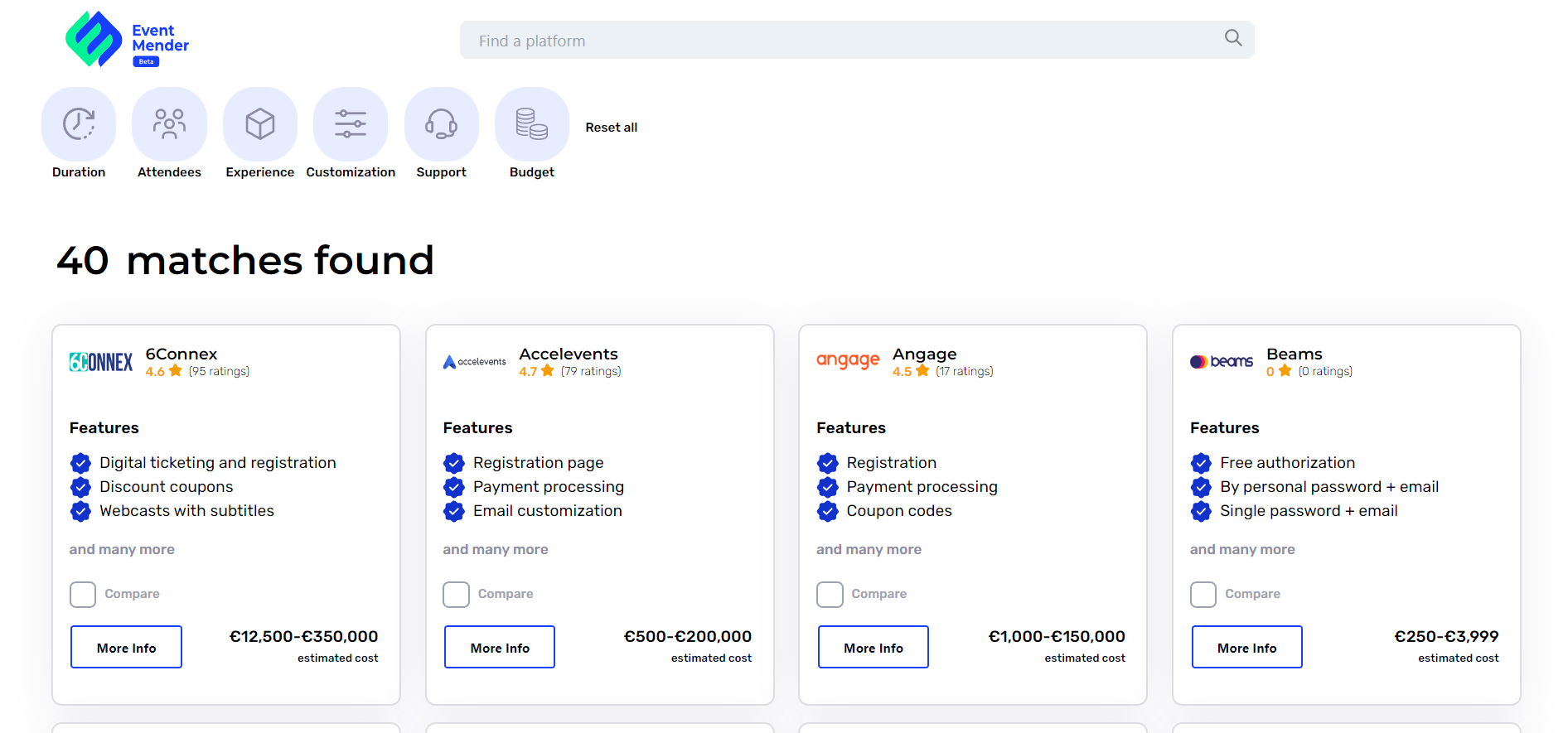1568x733 pixels.
Task: Tick the Compare checkbox for 6Connex
Action: [83, 594]
